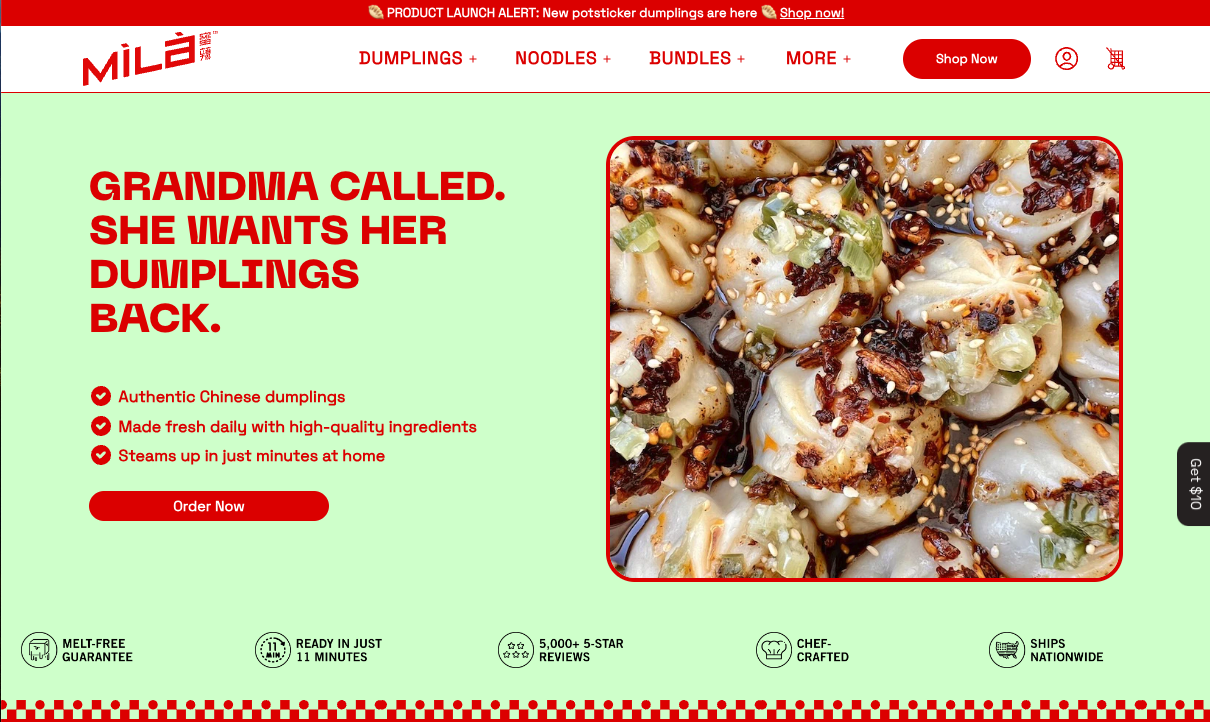Click the Shop Now button
This screenshot has height=722, width=1210.
(x=966, y=59)
